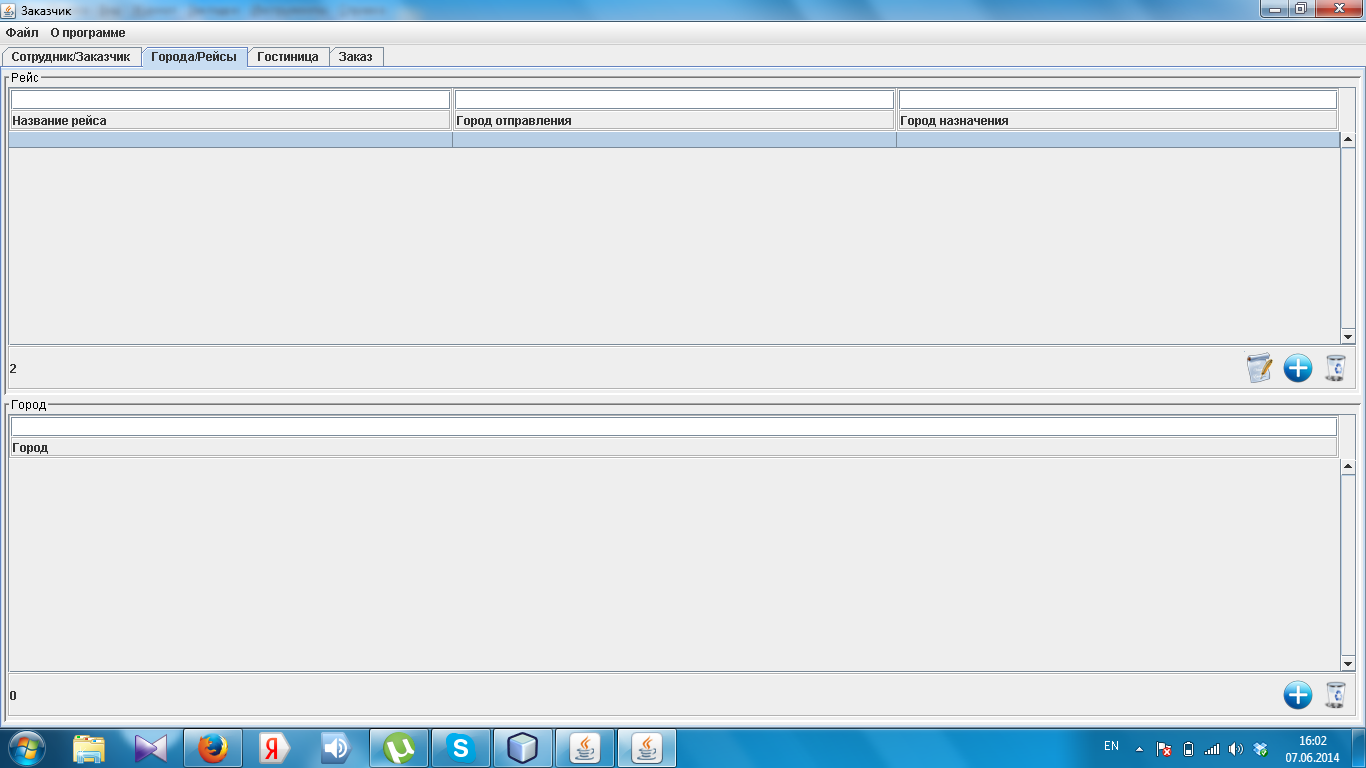The image size is (1366, 768).
Task: Open uTorrent from the taskbar
Action: (398, 748)
